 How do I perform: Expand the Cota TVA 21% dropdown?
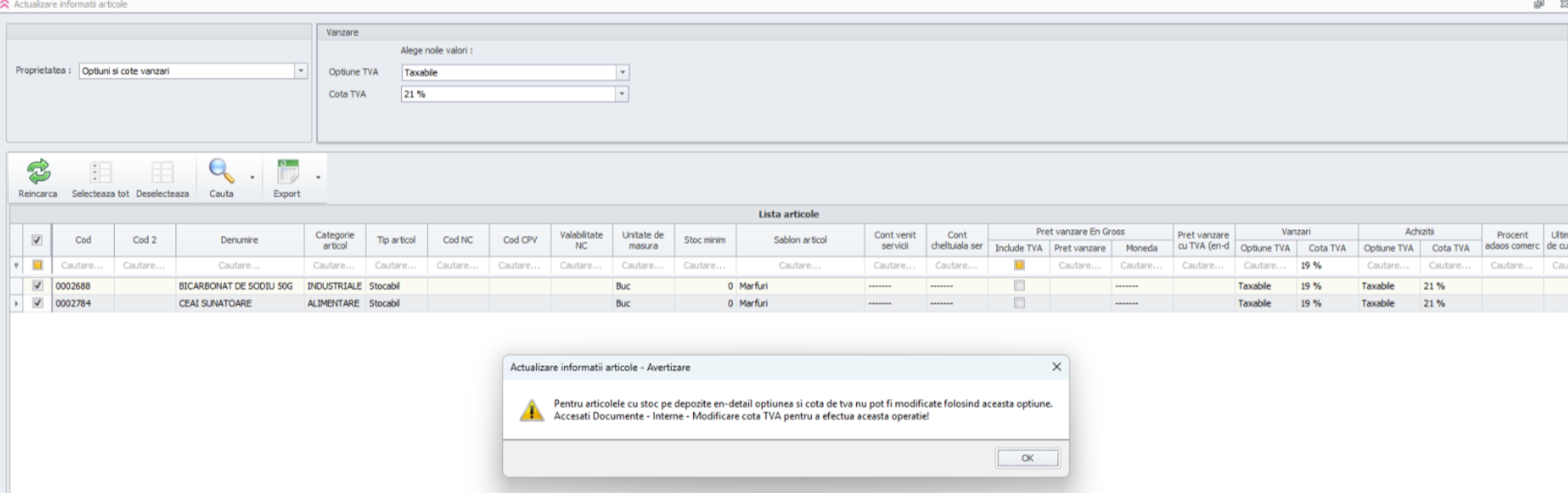622,94
